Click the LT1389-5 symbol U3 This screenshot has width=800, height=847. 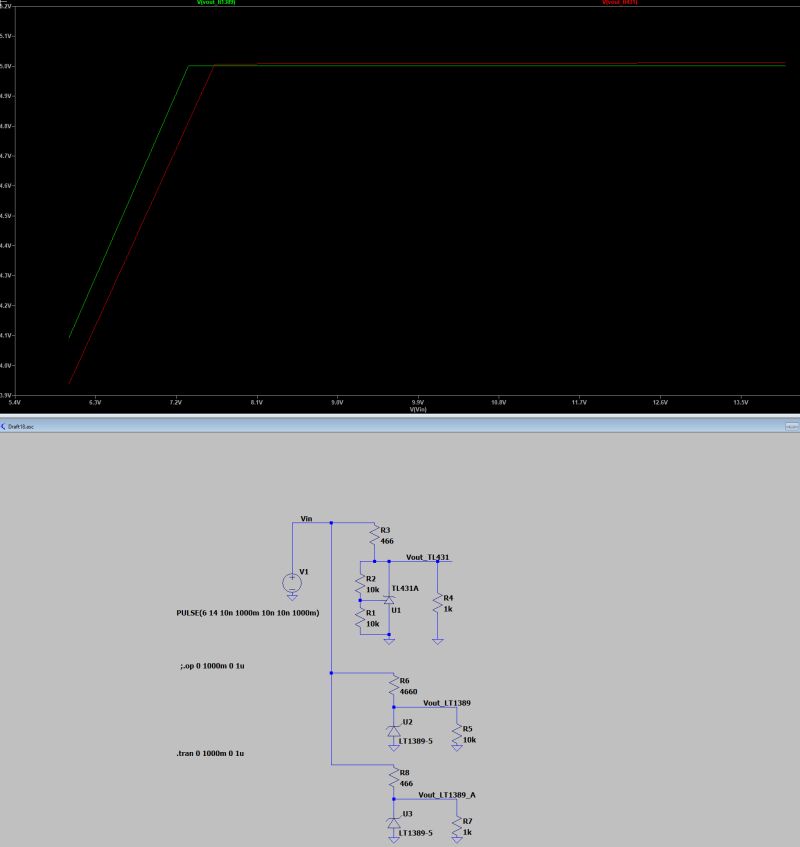[394, 825]
